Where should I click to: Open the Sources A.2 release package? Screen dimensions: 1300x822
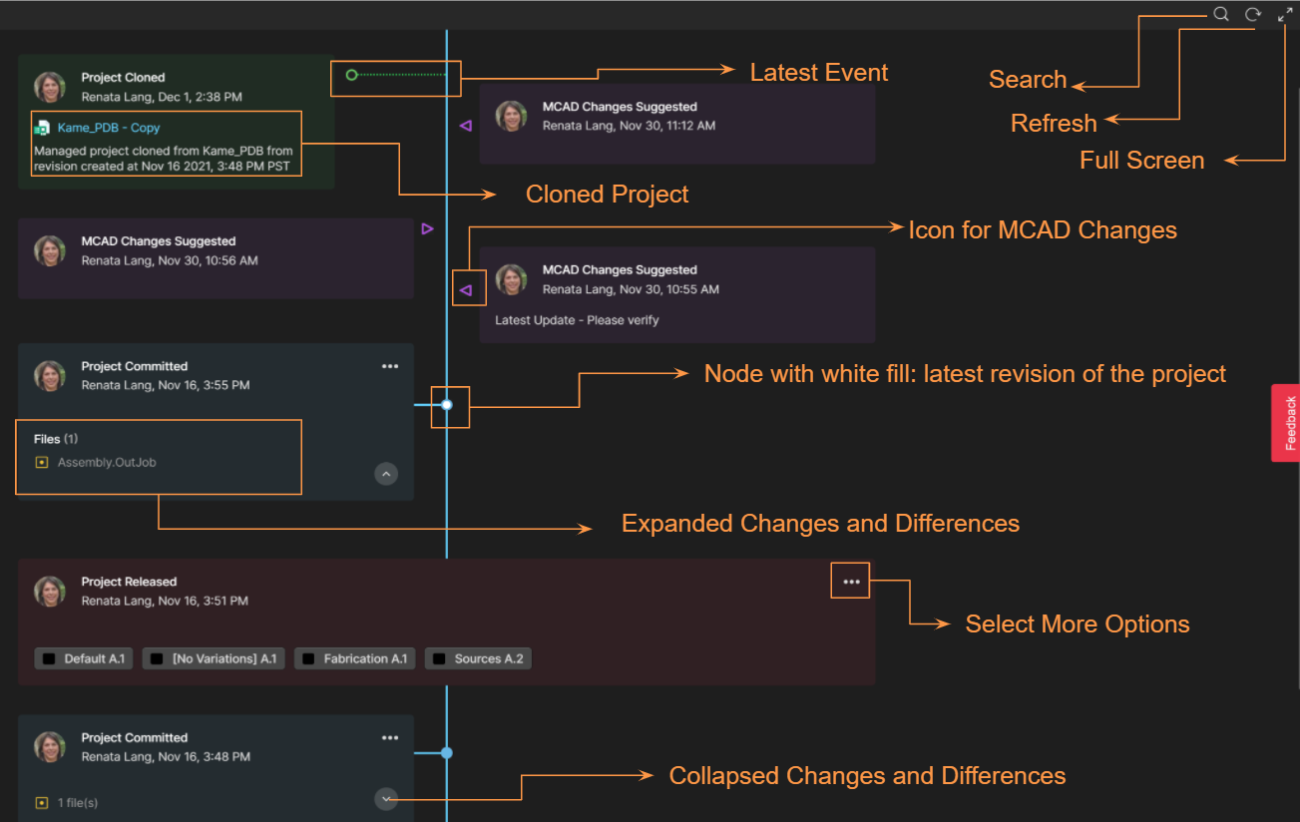pos(478,659)
